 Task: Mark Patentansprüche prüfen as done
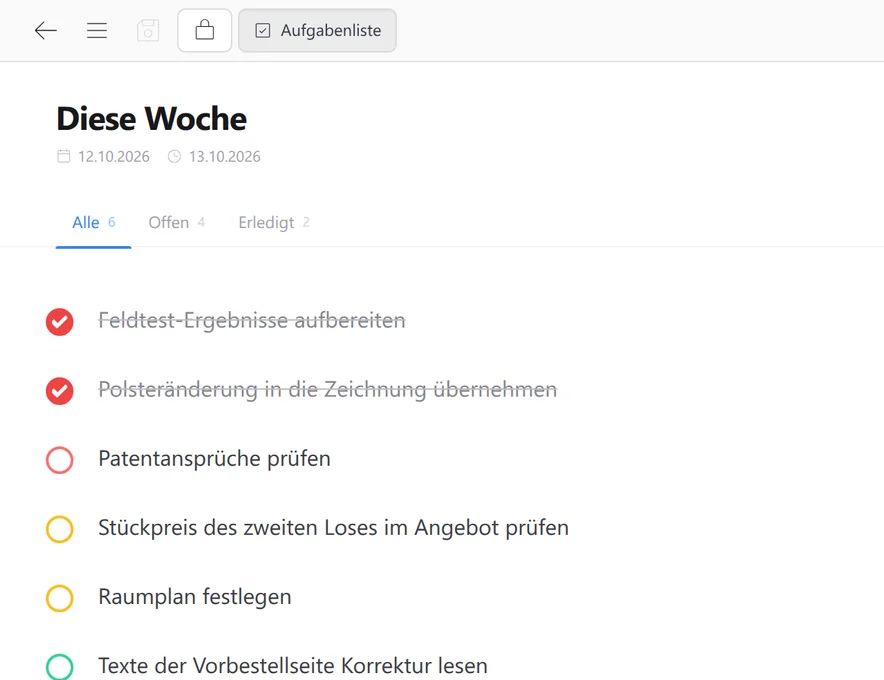60,460
